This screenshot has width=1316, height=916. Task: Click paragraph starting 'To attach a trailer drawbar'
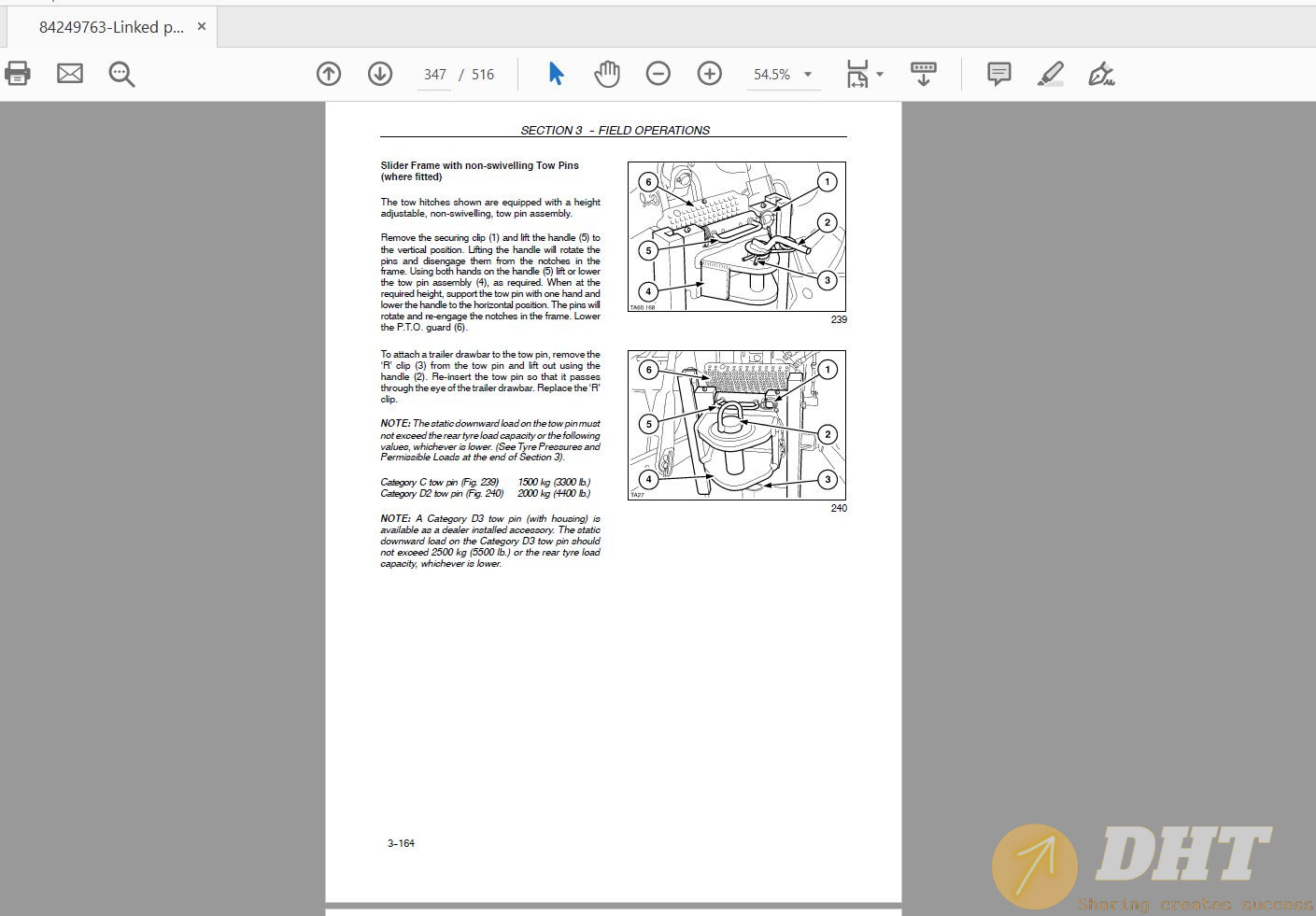click(490, 377)
